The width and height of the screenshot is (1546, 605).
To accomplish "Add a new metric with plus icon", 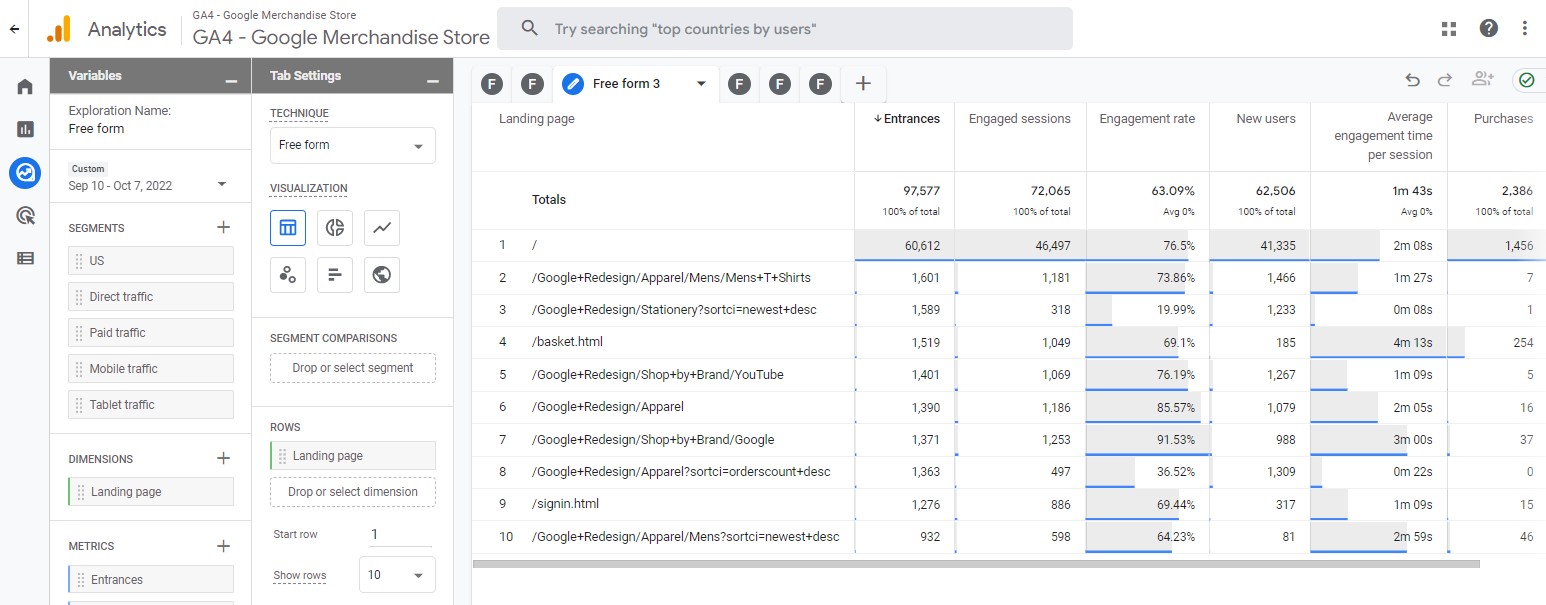I will click(223, 546).
